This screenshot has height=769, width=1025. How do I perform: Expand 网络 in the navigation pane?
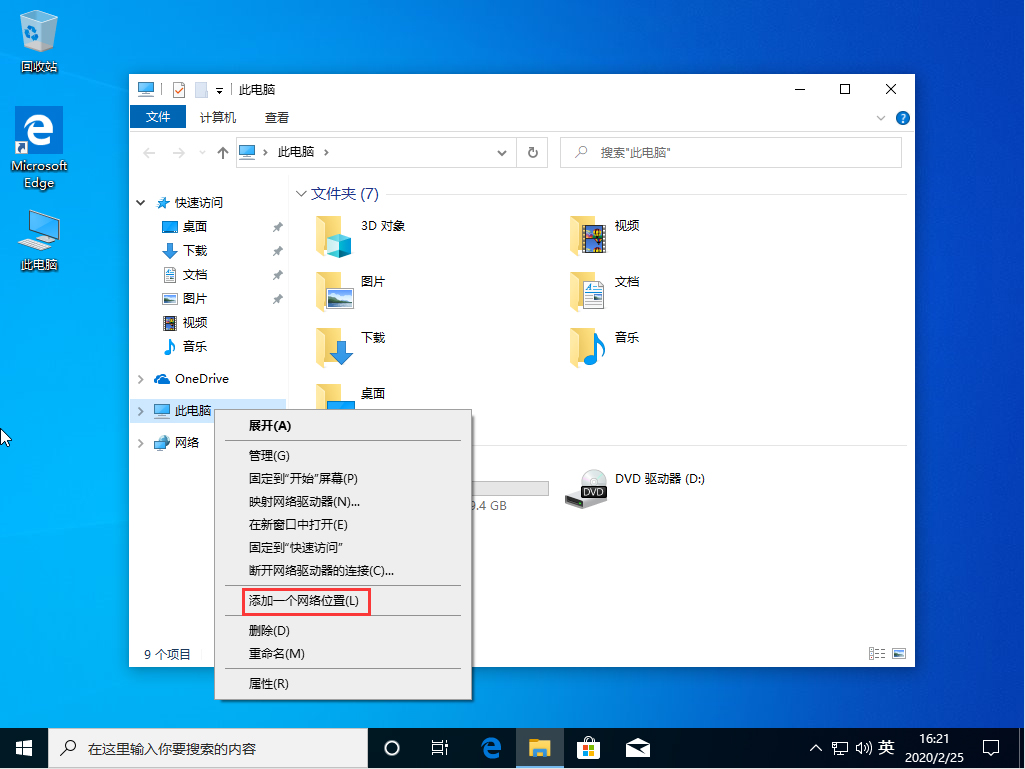141,442
